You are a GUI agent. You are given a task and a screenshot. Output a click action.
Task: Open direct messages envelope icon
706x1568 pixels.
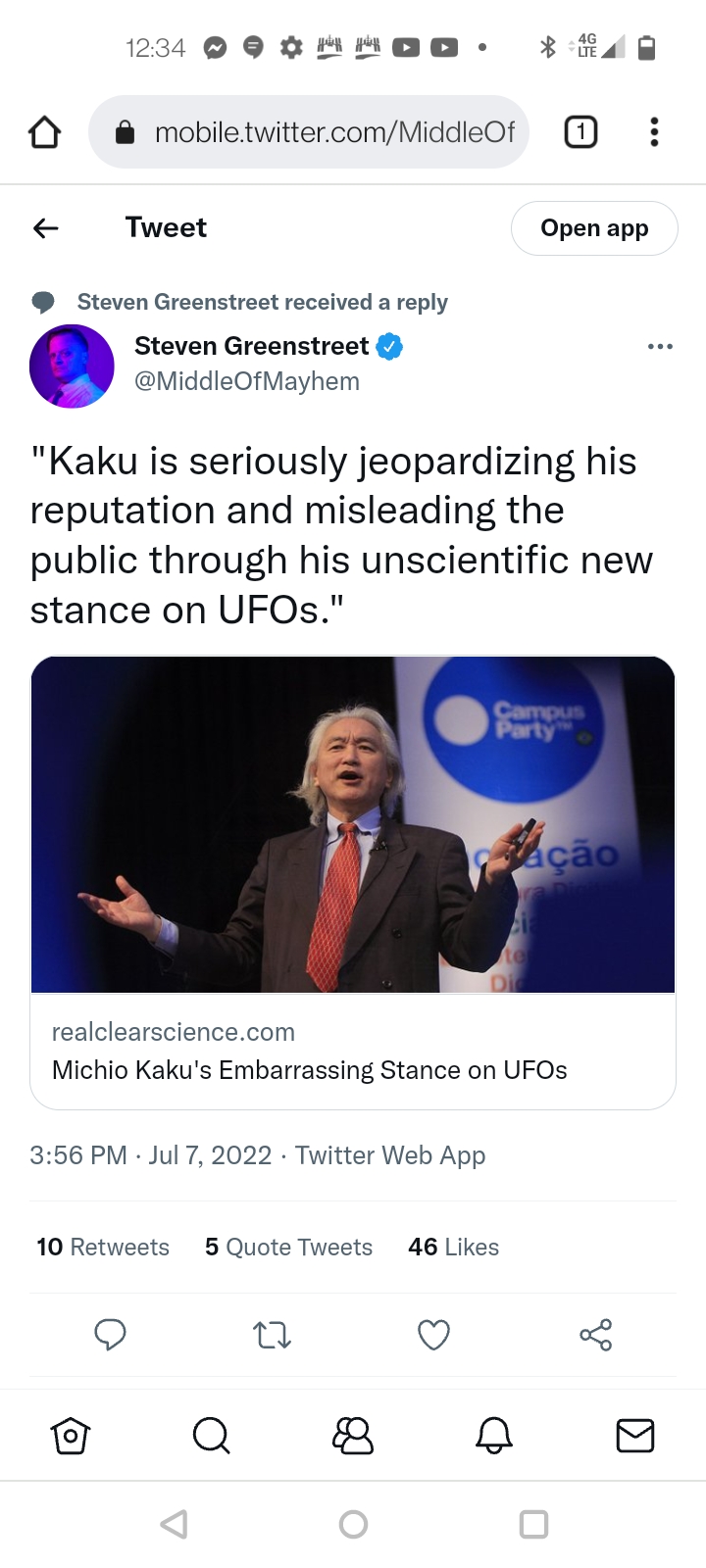coord(635,1436)
